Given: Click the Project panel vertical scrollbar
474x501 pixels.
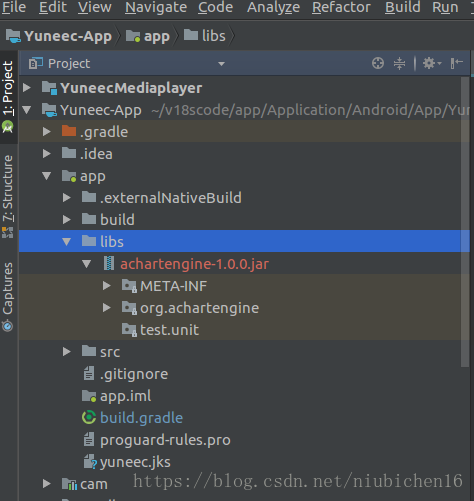Looking at the screenshot, I should 465,222.
